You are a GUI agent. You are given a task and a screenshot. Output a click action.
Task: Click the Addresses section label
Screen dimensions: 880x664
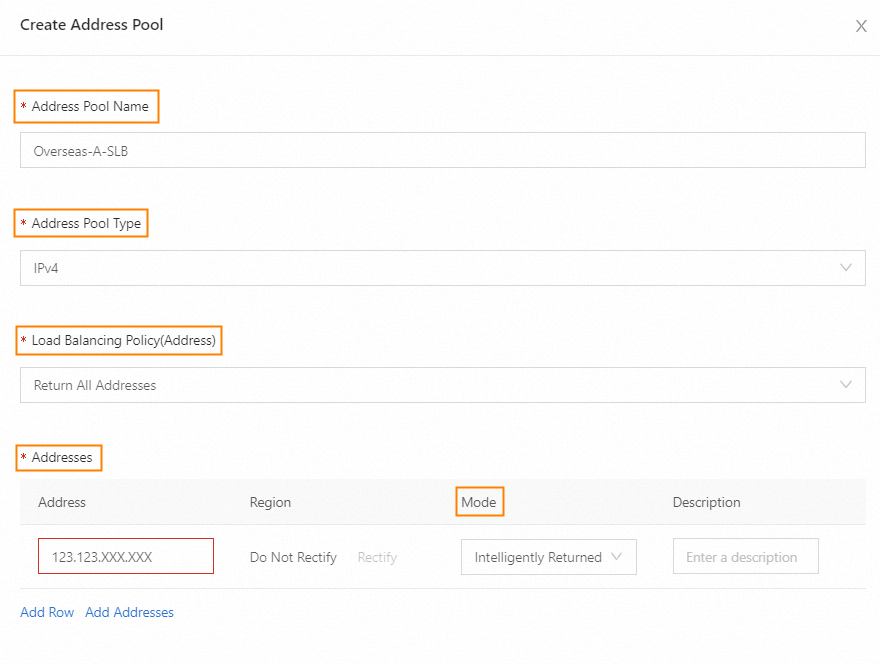(61, 458)
